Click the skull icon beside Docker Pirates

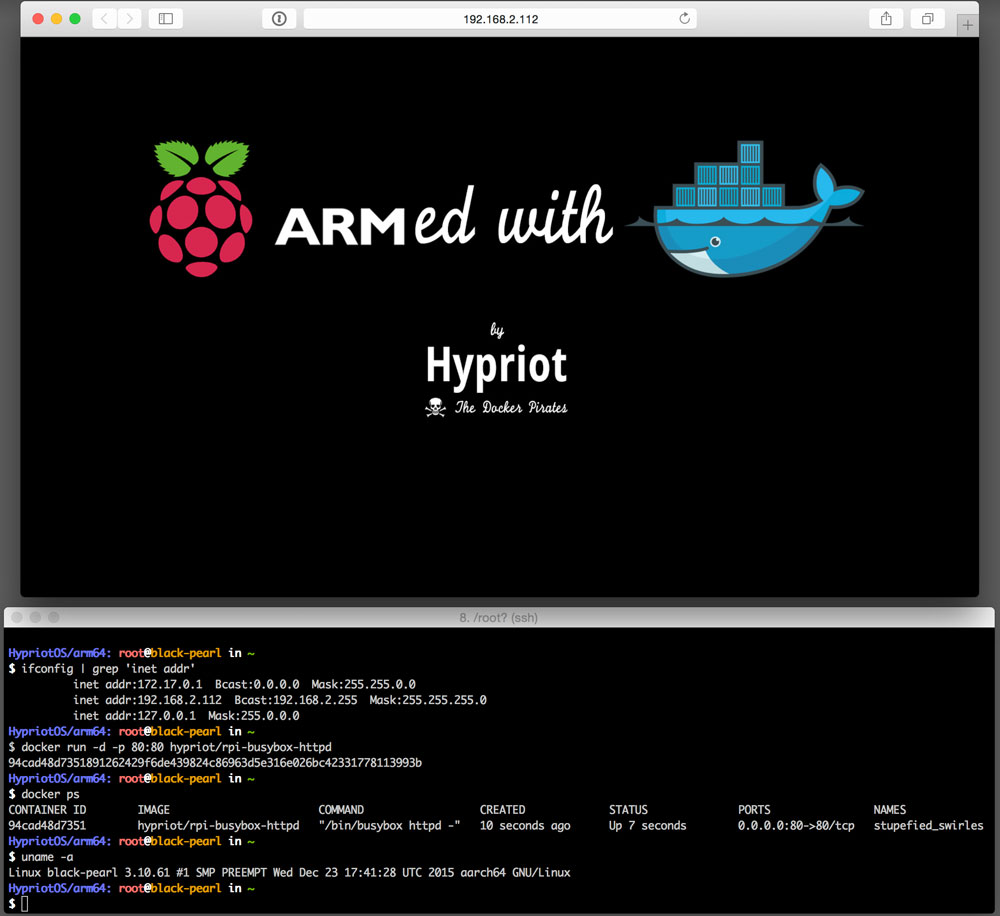point(435,407)
